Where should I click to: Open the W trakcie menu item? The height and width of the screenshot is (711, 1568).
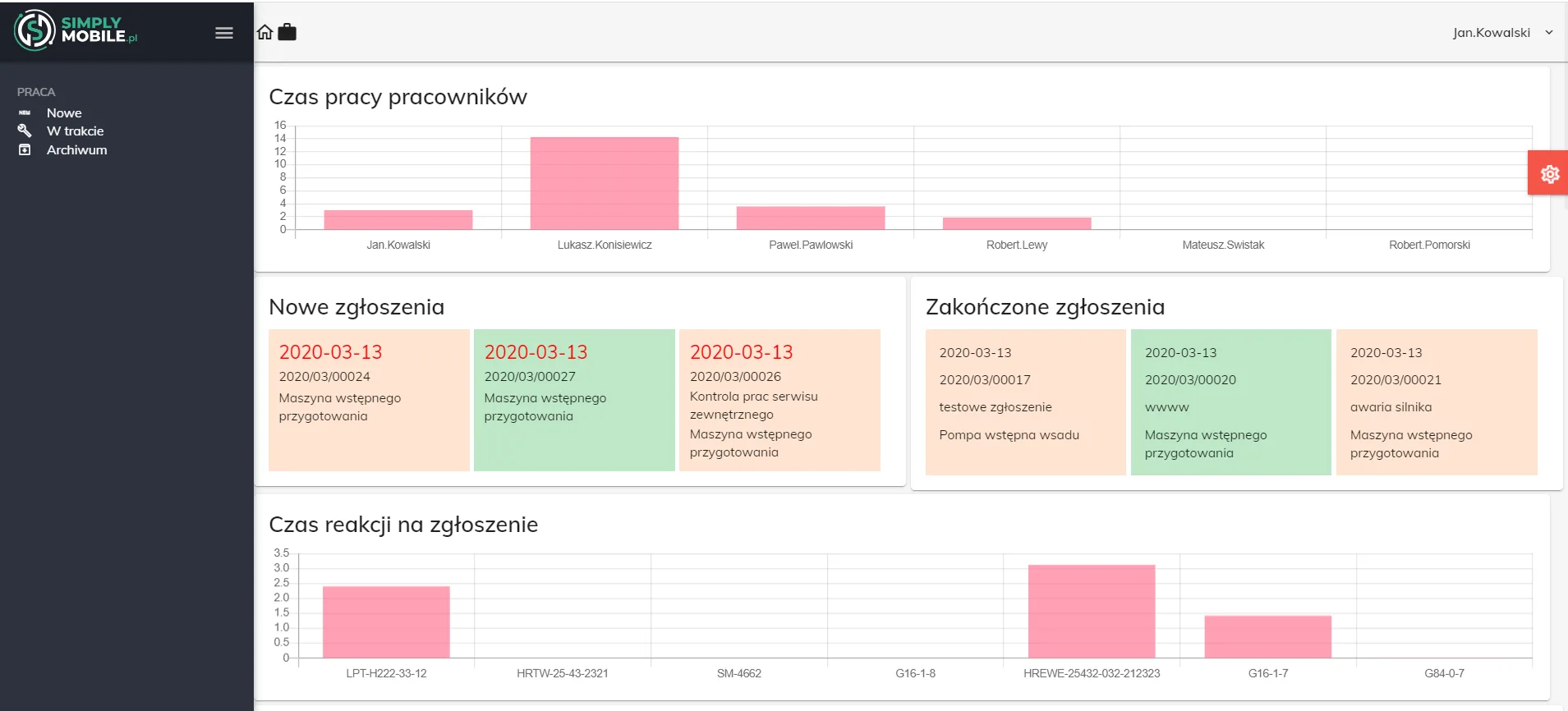click(x=75, y=131)
